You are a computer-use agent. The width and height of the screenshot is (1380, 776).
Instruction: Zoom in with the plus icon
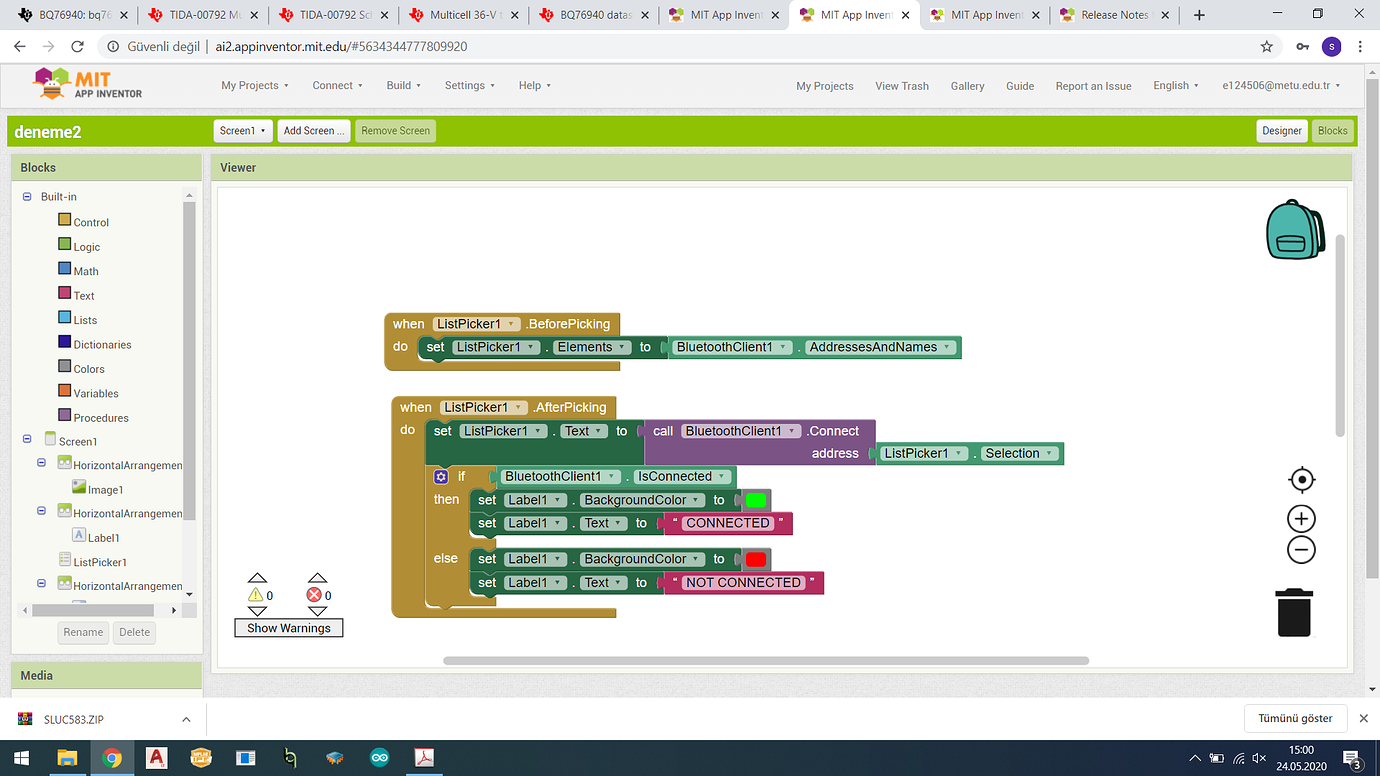tap(1301, 519)
